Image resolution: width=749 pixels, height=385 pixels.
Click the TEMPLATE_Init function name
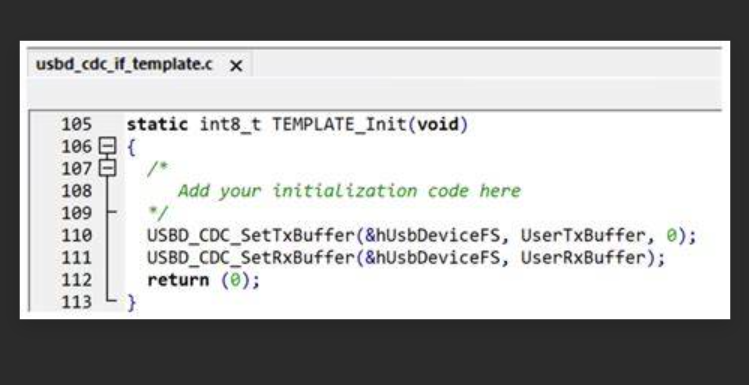tap(339, 125)
